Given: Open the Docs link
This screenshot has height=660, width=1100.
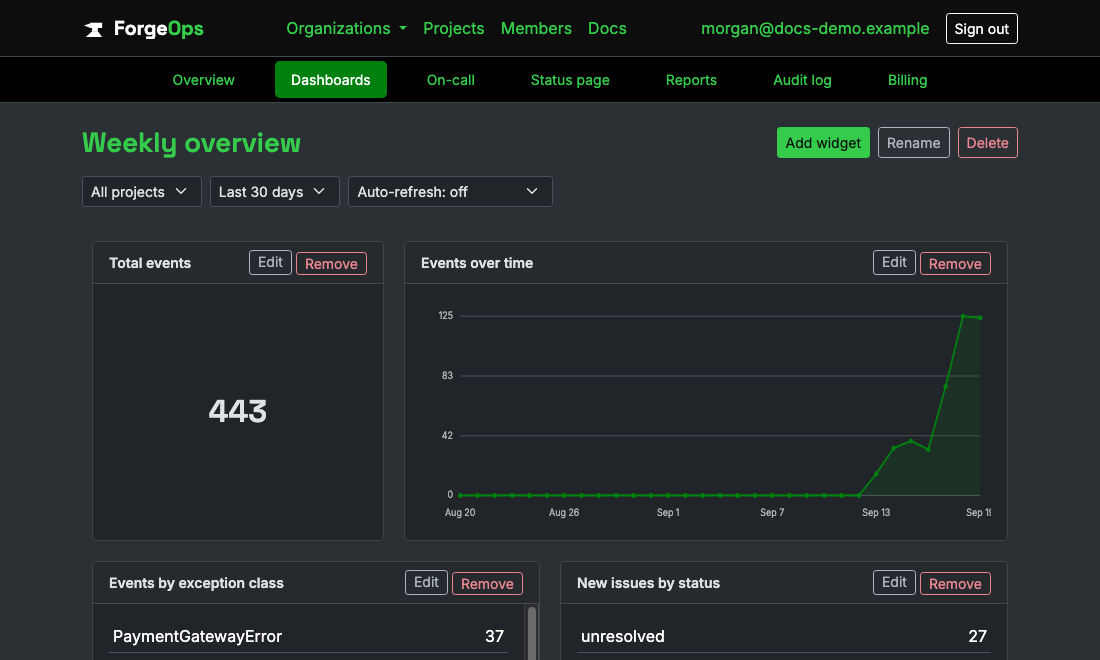Looking at the screenshot, I should coord(607,29).
